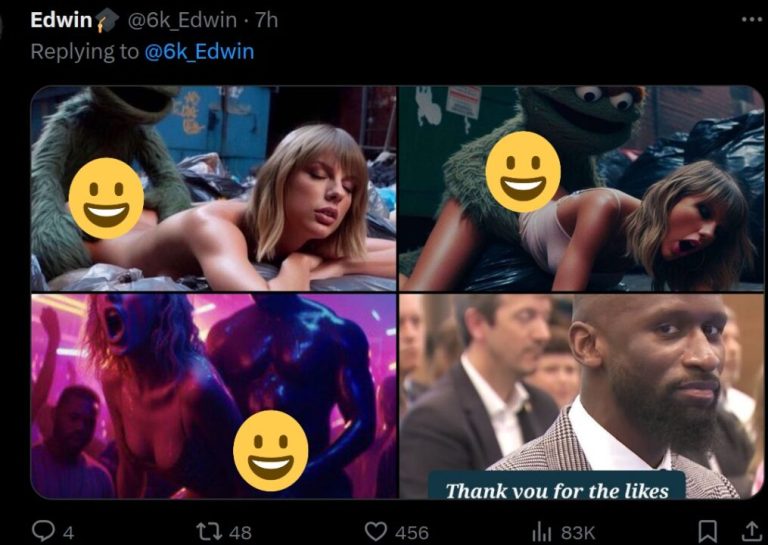Click the repost count 48
Image resolution: width=768 pixels, height=545 pixels.
coord(239,532)
